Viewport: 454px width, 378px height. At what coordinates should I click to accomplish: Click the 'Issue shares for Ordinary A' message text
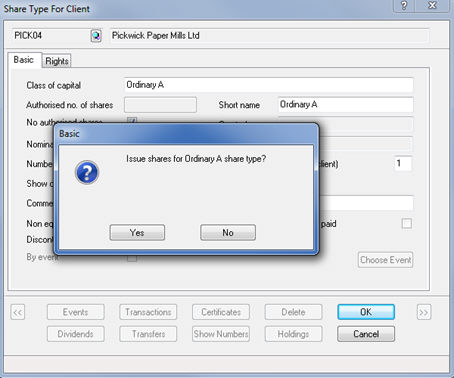pos(196,159)
